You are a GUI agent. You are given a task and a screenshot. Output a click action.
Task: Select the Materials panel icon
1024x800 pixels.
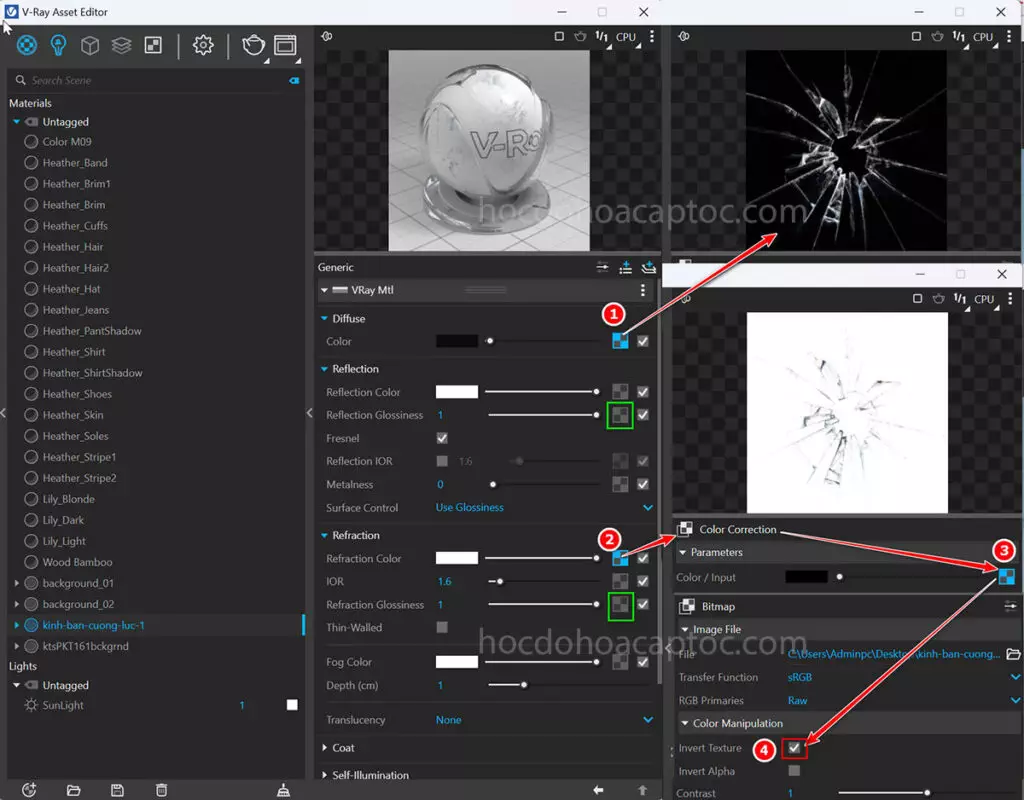[x=27, y=44]
